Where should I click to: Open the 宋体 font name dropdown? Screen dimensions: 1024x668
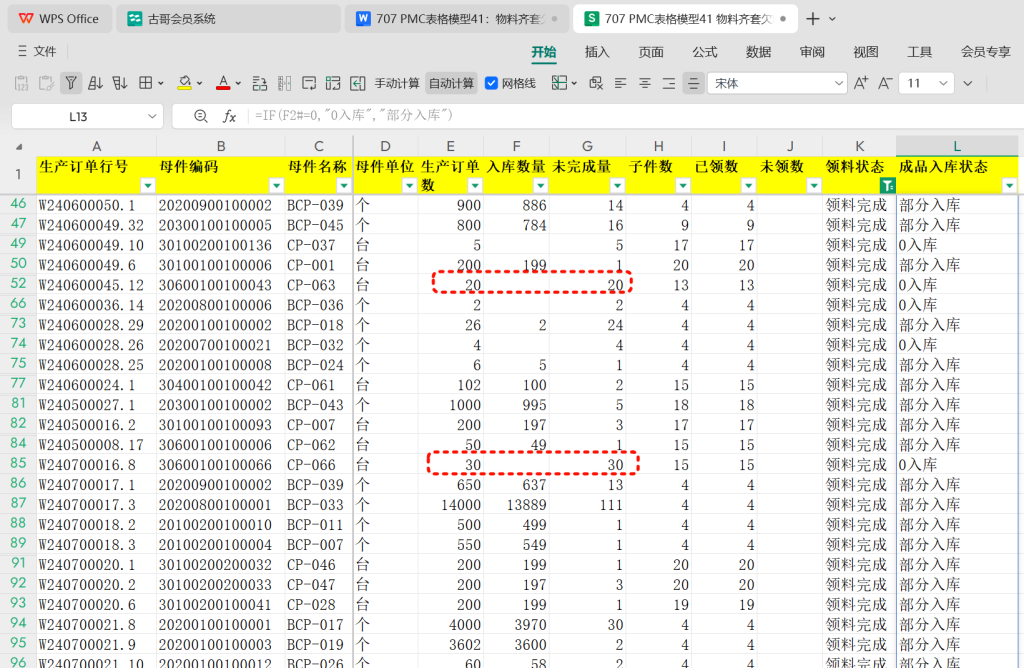coord(839,83)
